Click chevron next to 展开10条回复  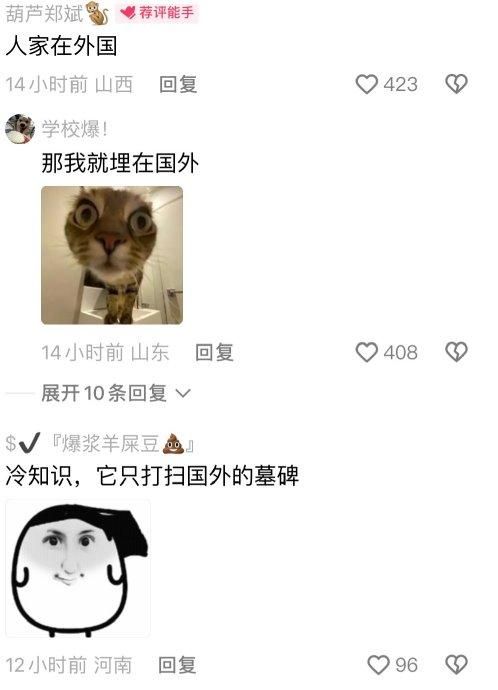click(183, 393)
